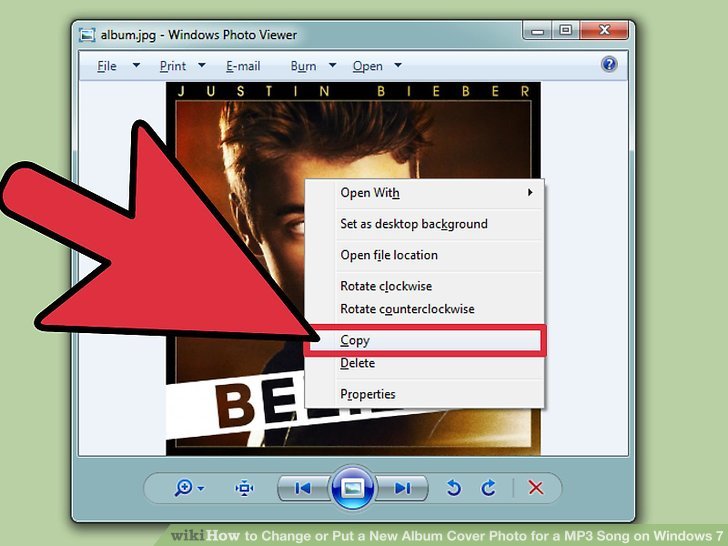Screen dimensions: 728x546
Task: Rotate image counterclockwise using toolbar icon
Action: coord(453,488)
